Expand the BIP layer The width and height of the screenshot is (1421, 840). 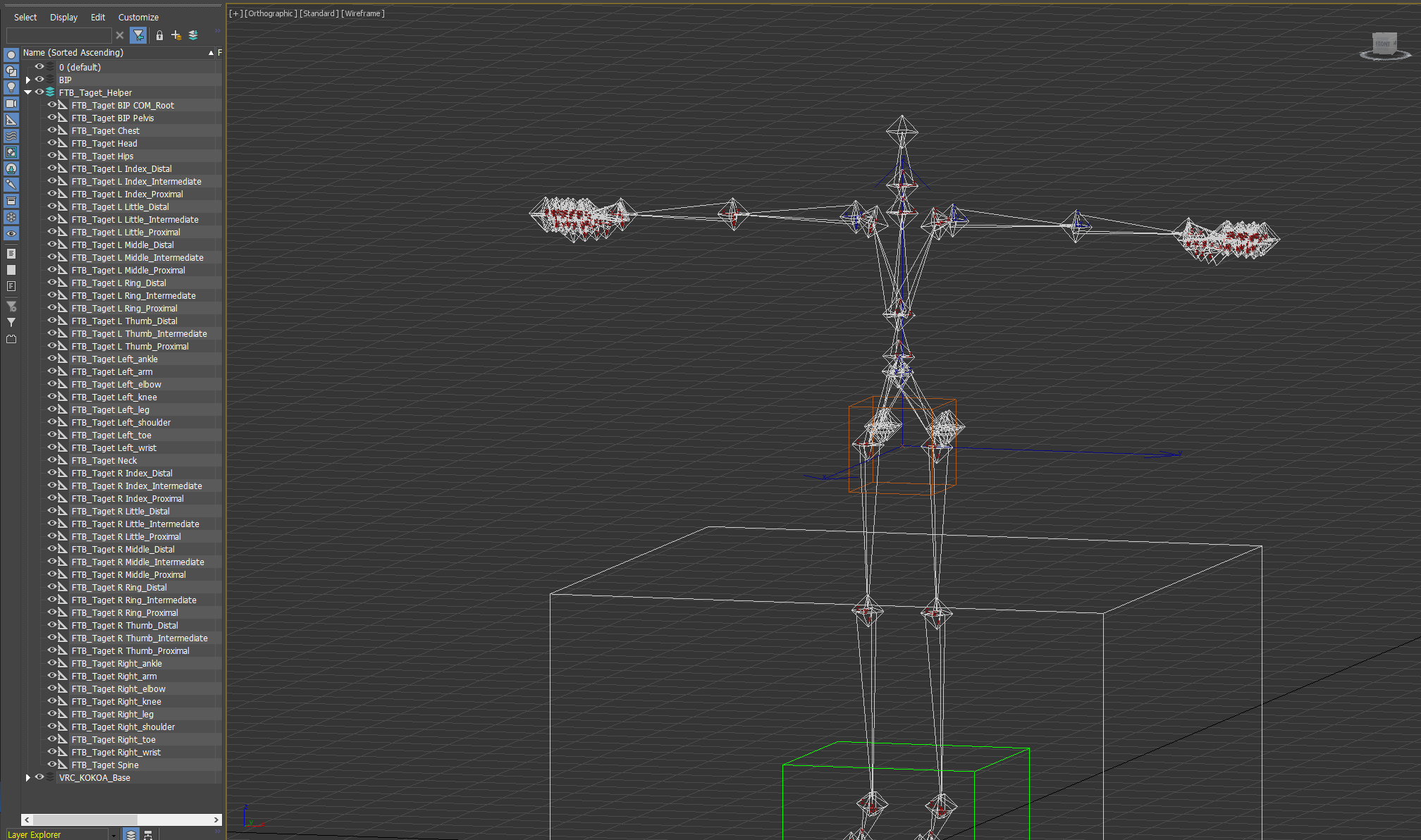28,80
